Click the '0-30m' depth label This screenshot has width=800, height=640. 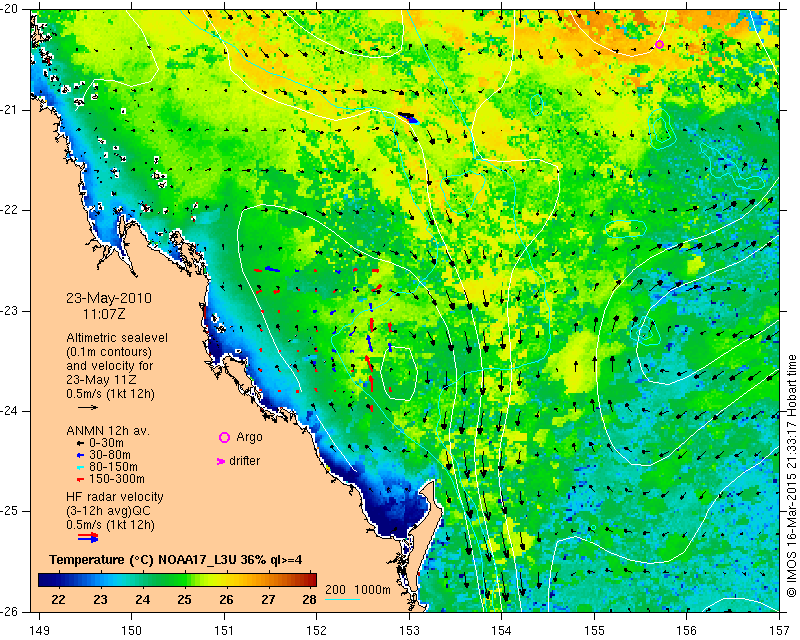[106, 444]
